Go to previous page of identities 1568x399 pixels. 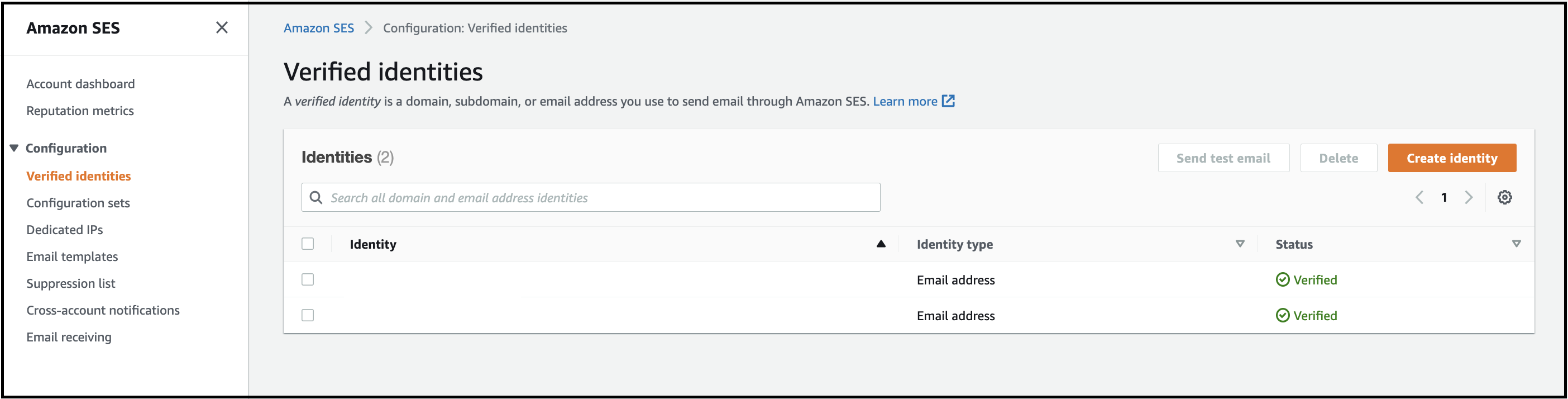[x=1419, y=197]
